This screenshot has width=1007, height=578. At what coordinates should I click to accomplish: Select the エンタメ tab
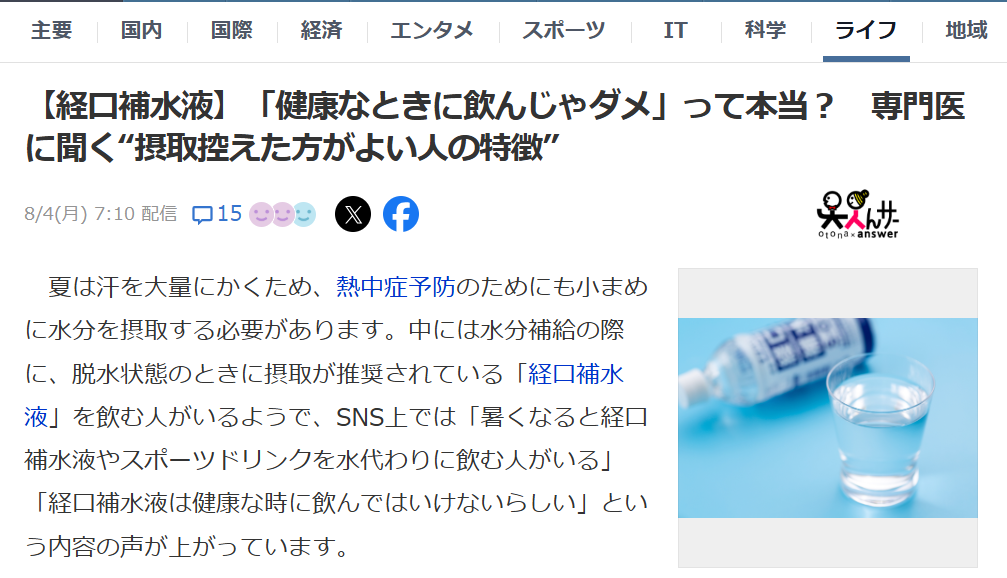[432, 30]
